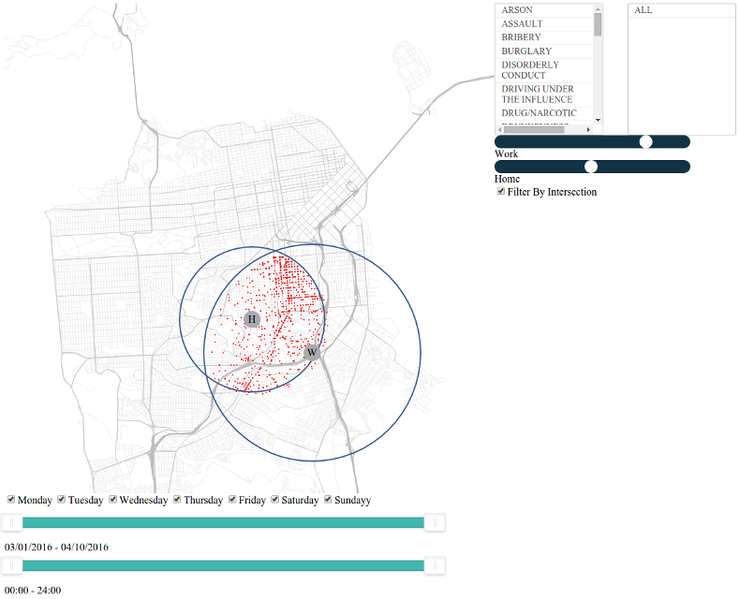The image size is (740, 599).
Task: Select DRIVING UNDER THE INFLUENCE entry
Action: point(544,94)
